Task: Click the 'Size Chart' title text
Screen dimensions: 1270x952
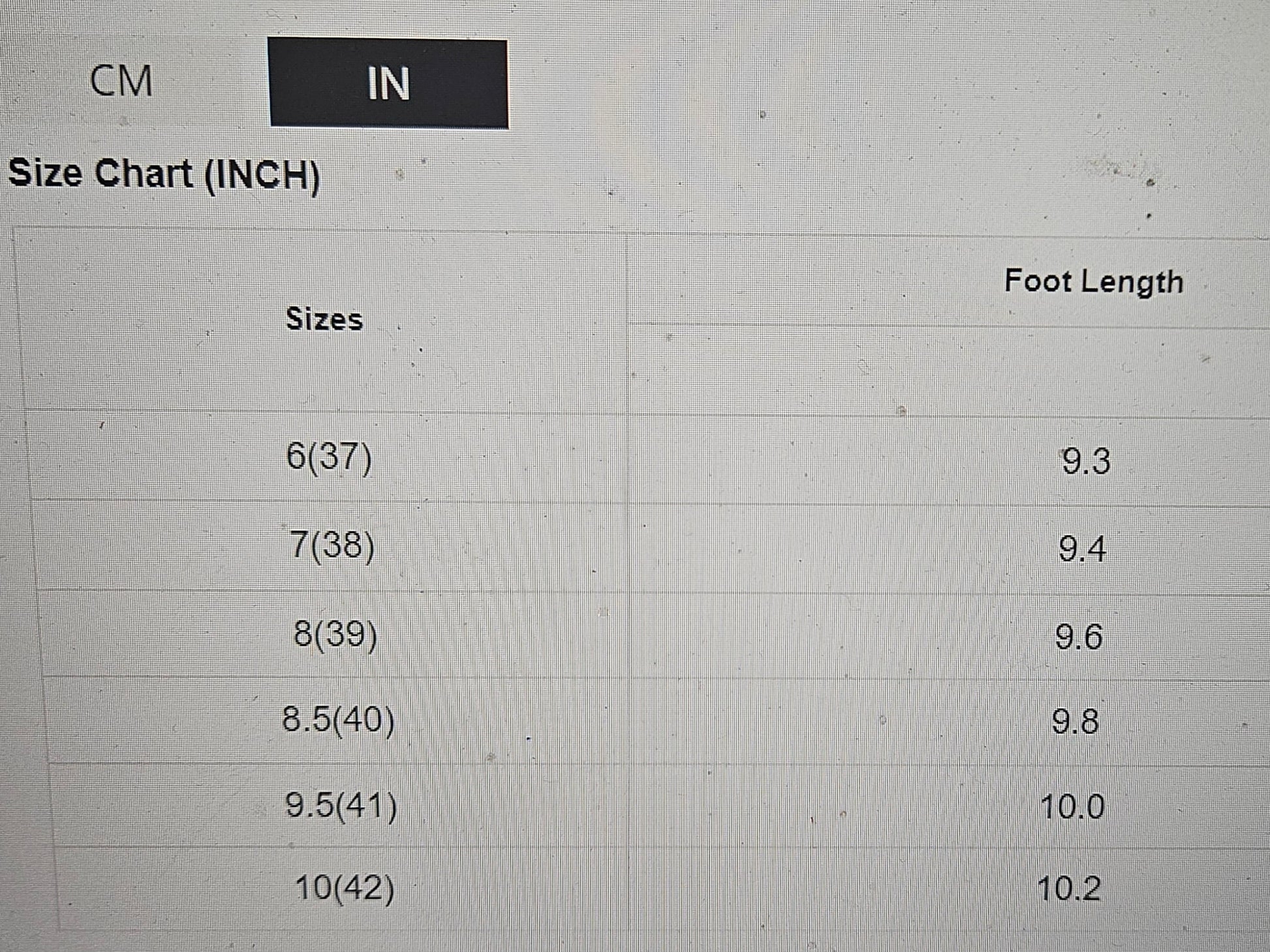Action: (101, 174)
